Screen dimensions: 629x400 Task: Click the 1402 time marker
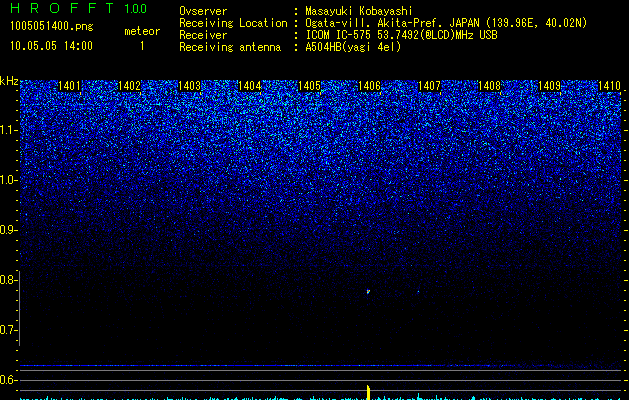point(129,86)
